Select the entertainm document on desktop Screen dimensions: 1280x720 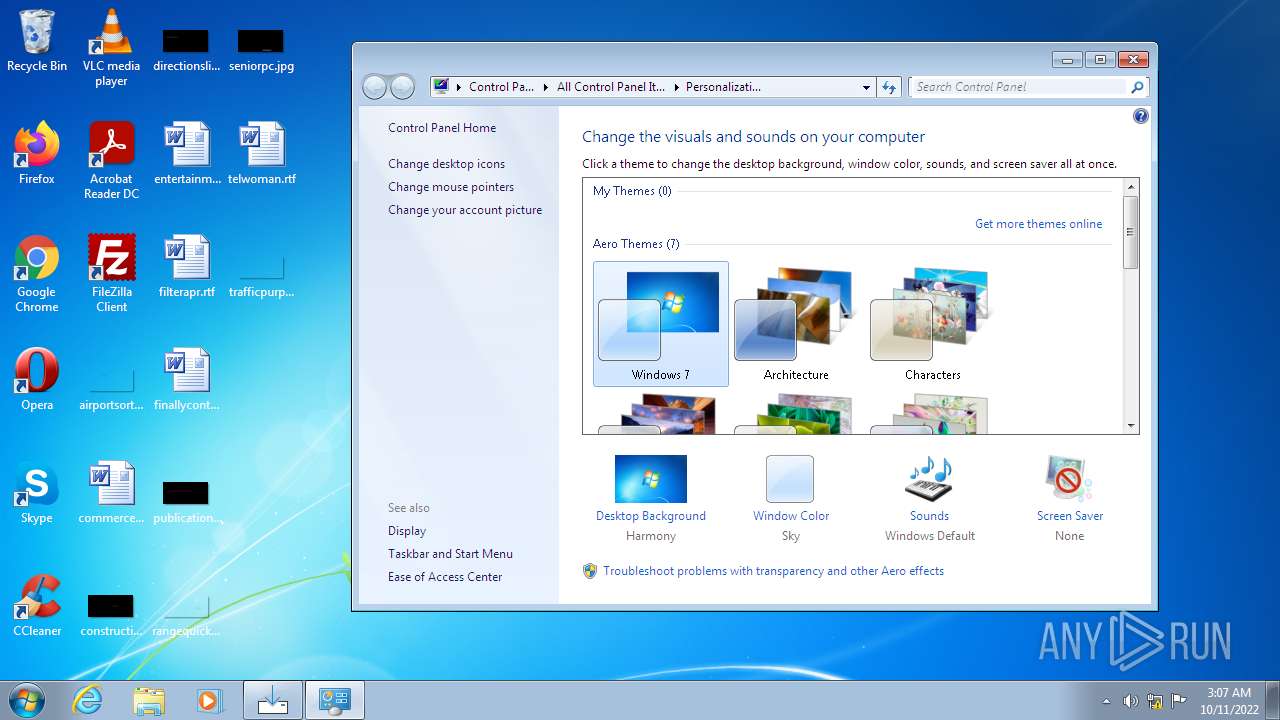(x=187, y=155)
